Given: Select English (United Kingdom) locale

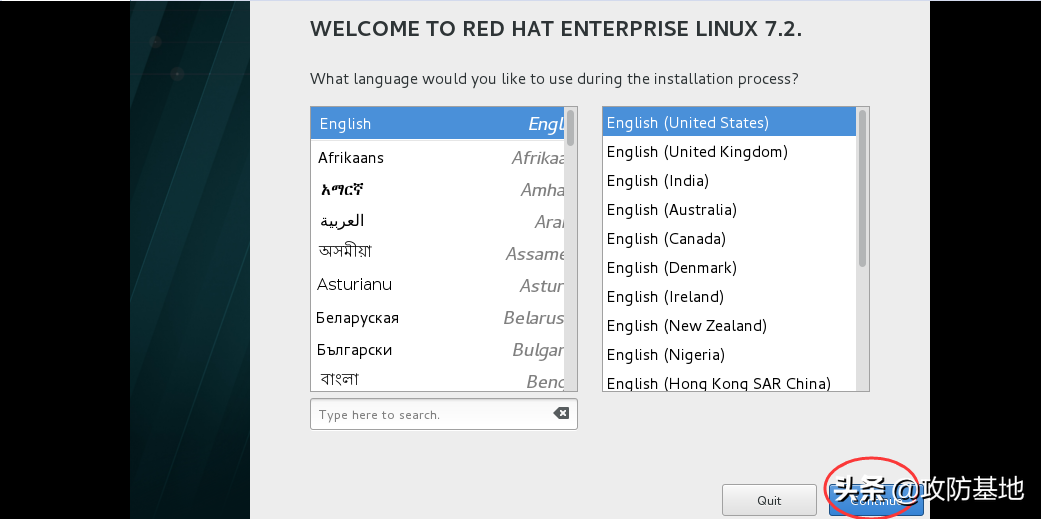Looking at the screenshot, I should 697,152.
